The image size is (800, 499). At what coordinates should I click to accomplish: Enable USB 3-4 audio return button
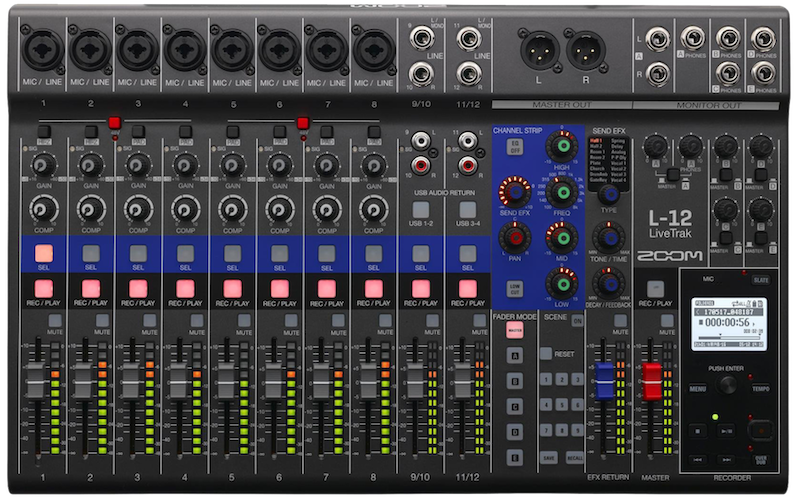point(468,209)
